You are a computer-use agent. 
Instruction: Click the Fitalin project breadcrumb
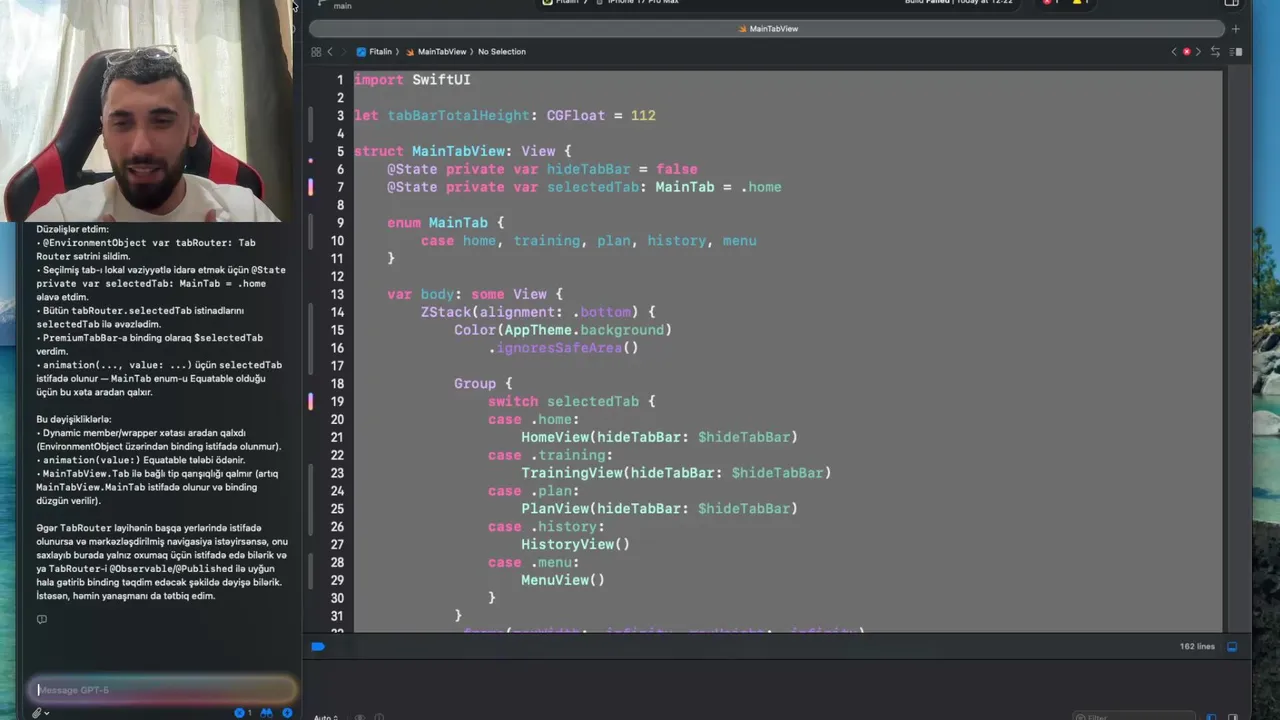click(374, 52)
